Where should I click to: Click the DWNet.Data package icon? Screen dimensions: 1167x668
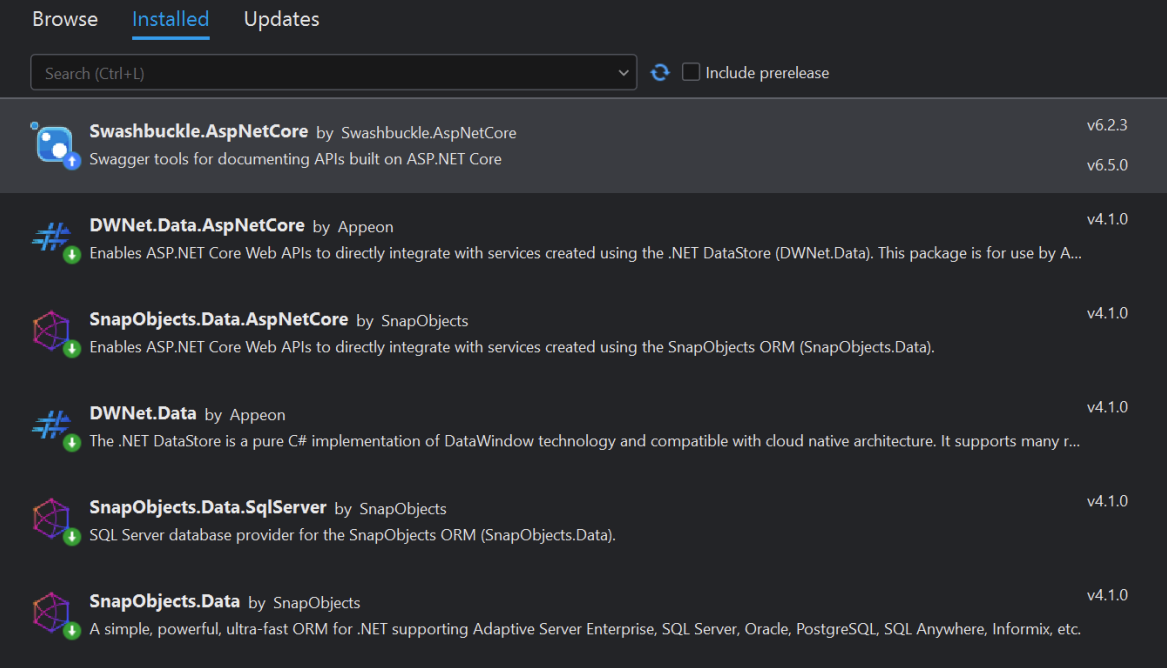(x=51, y=426)
